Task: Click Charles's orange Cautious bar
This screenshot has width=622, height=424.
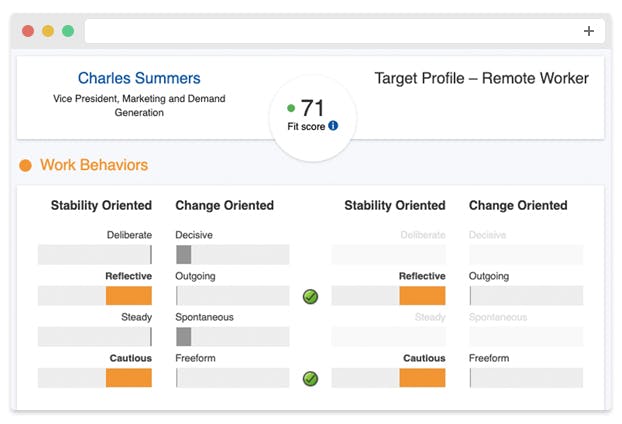Action: click(x=129, y=378)
